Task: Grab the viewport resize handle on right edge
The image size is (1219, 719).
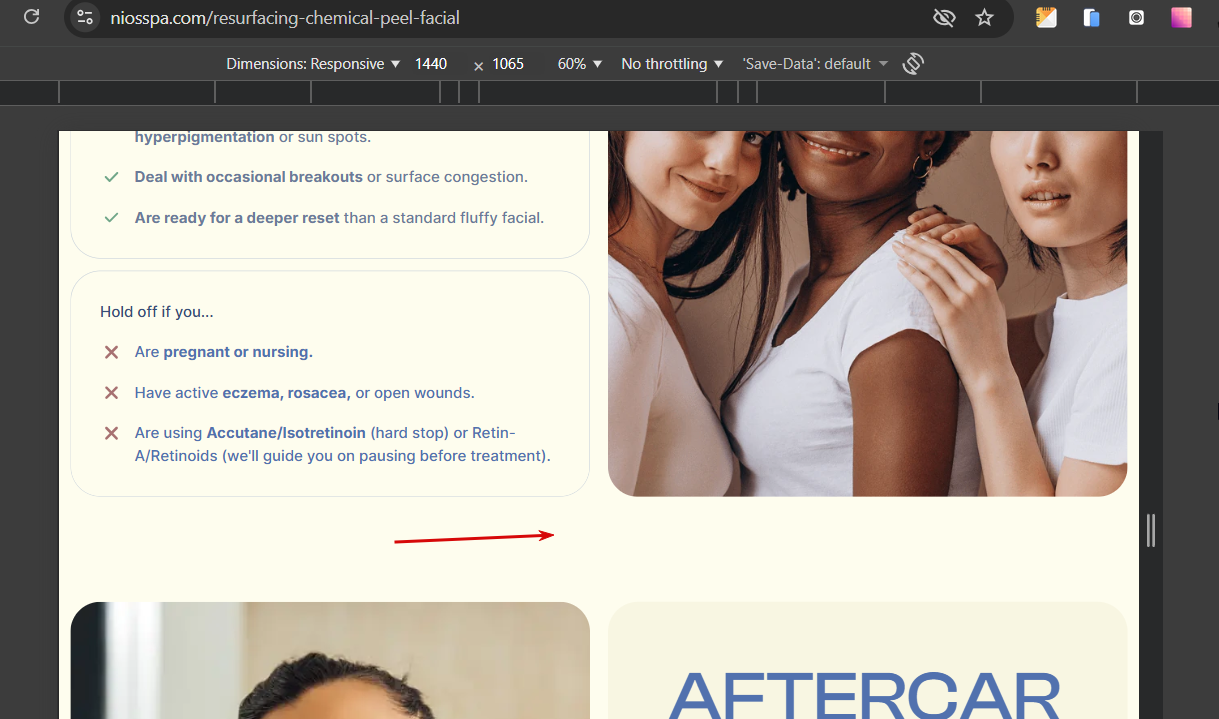Action: (1151, 530)
